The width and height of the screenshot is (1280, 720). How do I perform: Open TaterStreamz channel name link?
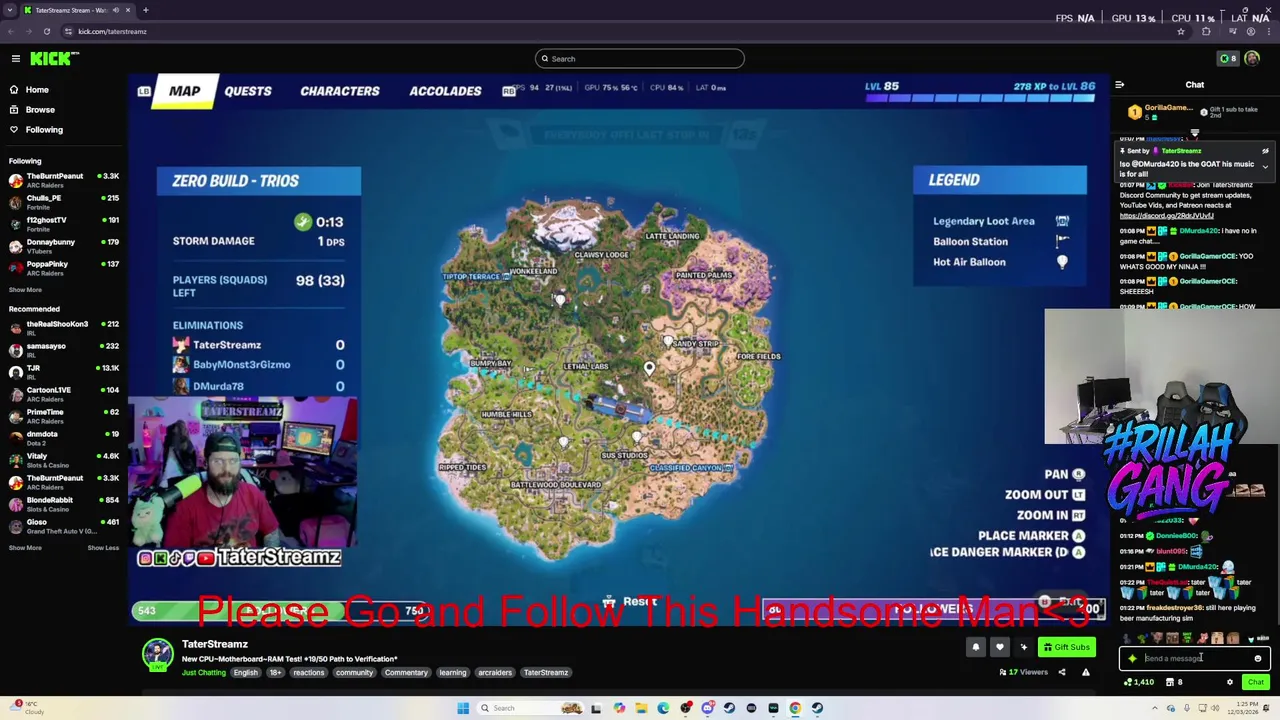(x=214, y=644)
